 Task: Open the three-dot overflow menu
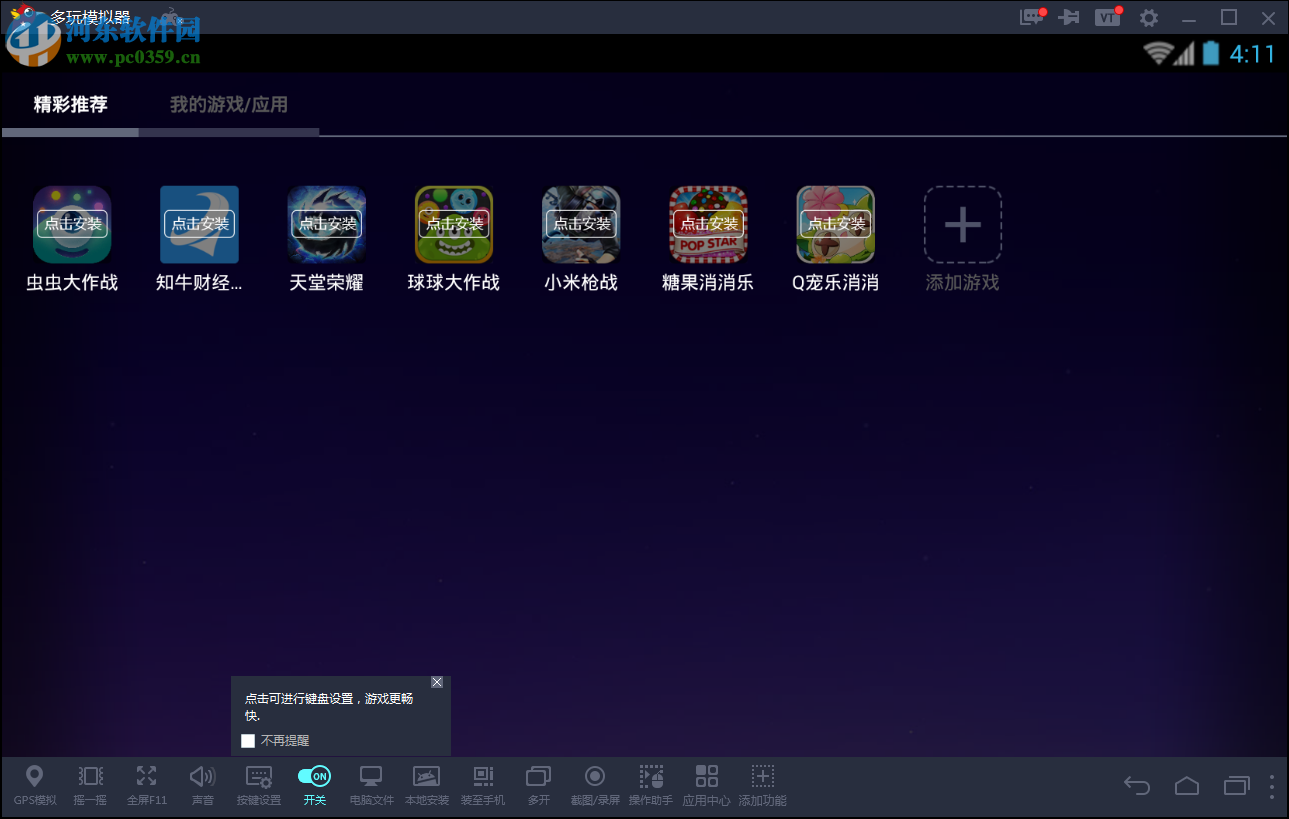(x=1274, y=785)
